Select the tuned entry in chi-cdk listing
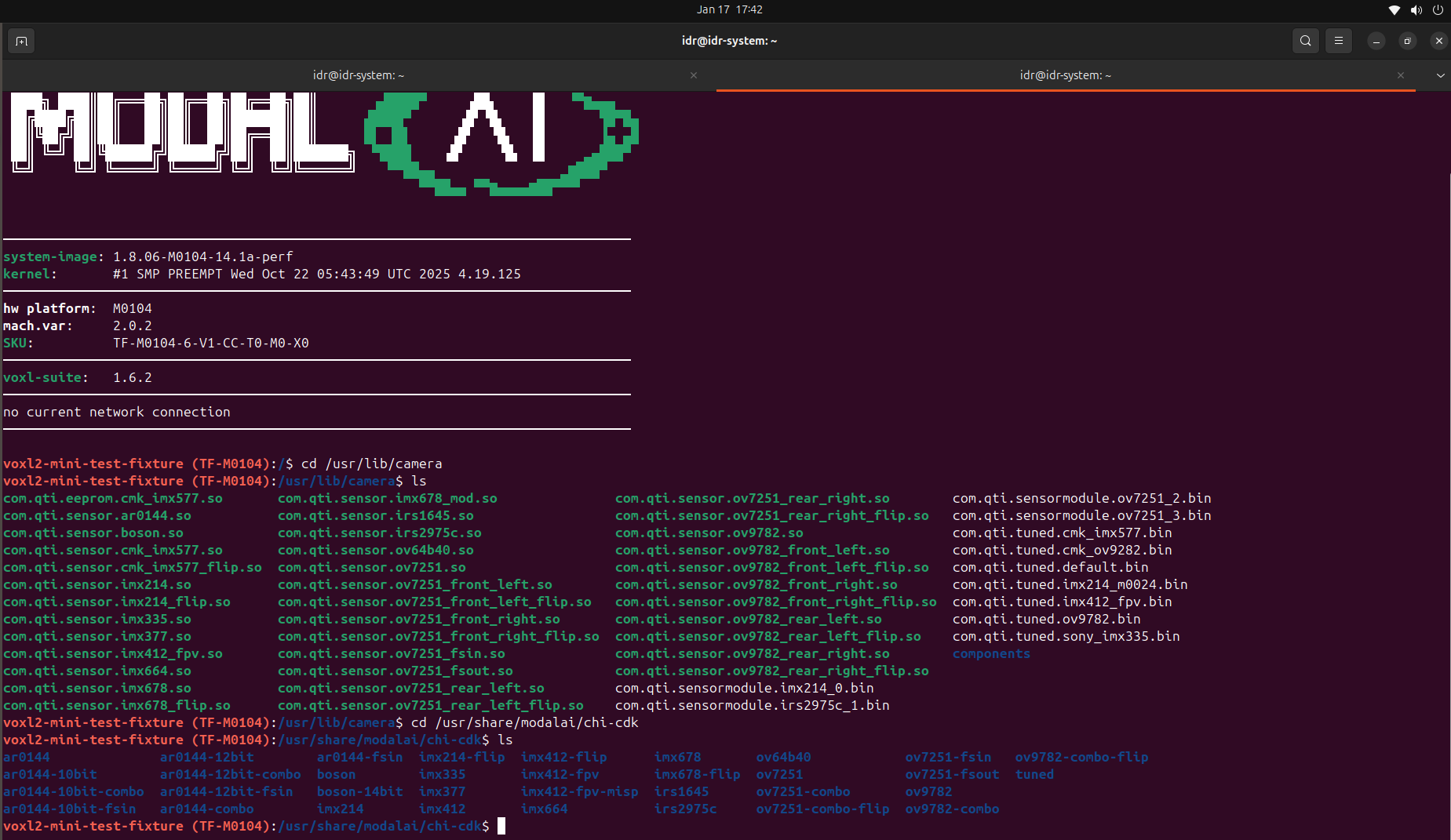This screenshot has height=840, width=1451. pyautogui.click(x=1034, y=774)
